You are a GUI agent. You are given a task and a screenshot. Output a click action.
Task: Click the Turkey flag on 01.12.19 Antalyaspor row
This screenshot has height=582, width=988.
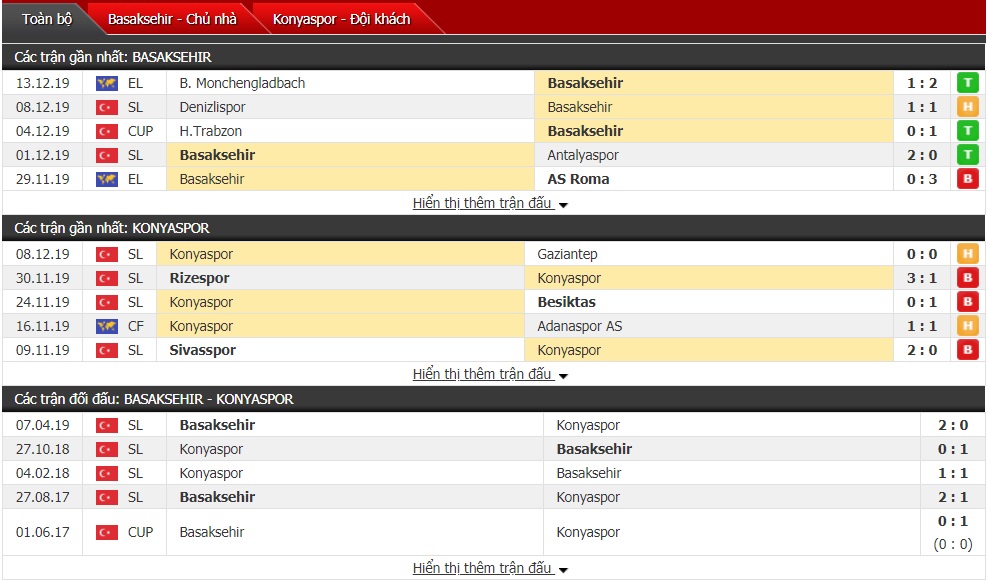click(106, 155)
